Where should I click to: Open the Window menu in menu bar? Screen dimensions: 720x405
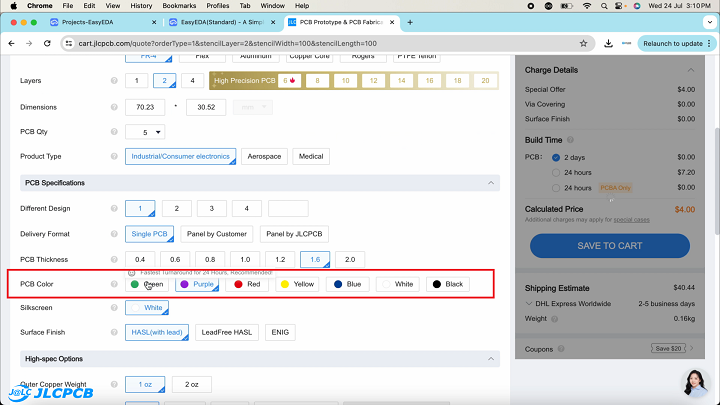(273, 6)
